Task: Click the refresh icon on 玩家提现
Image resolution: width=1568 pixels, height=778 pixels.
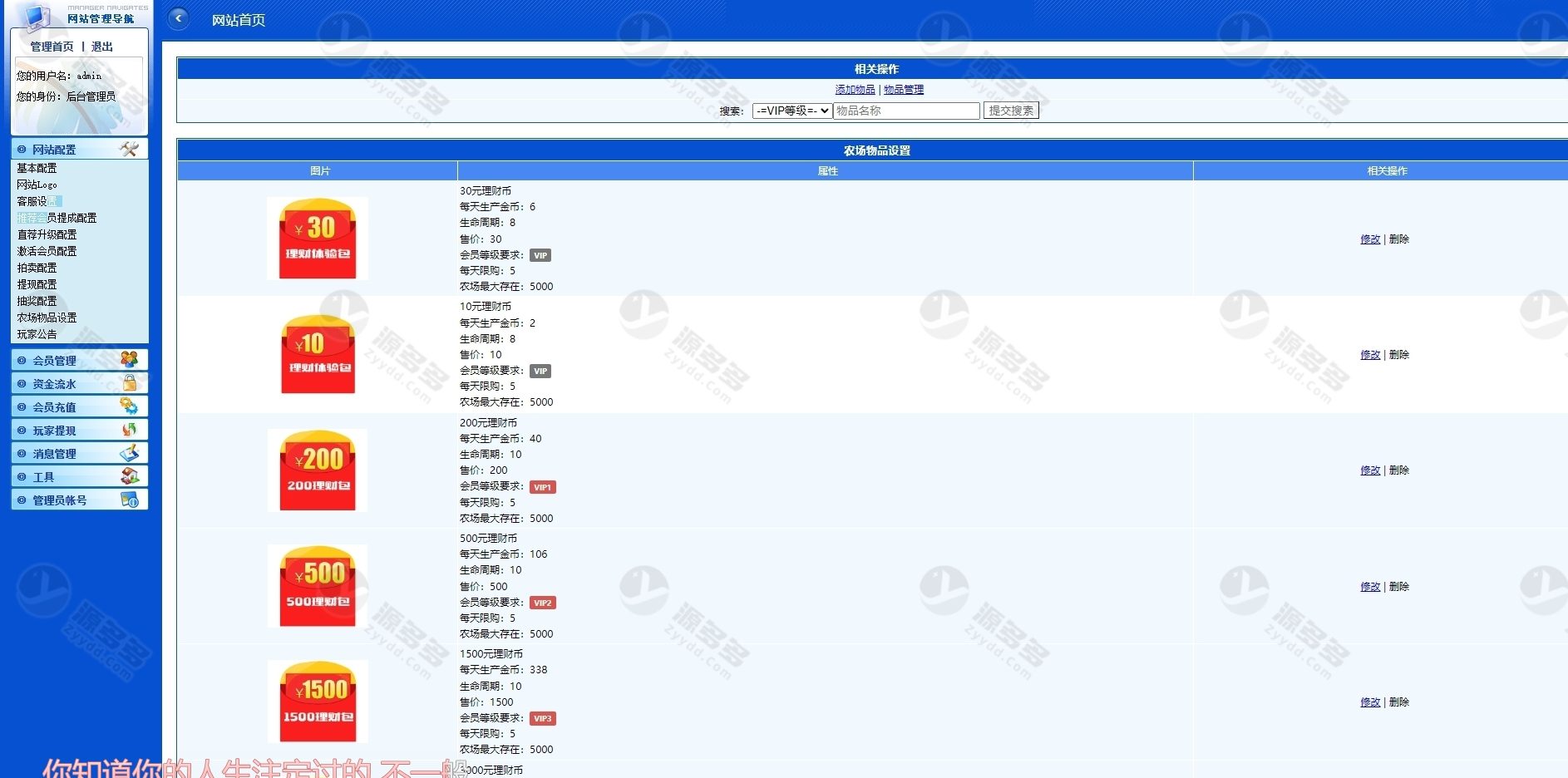Action: tap(129, 429)
